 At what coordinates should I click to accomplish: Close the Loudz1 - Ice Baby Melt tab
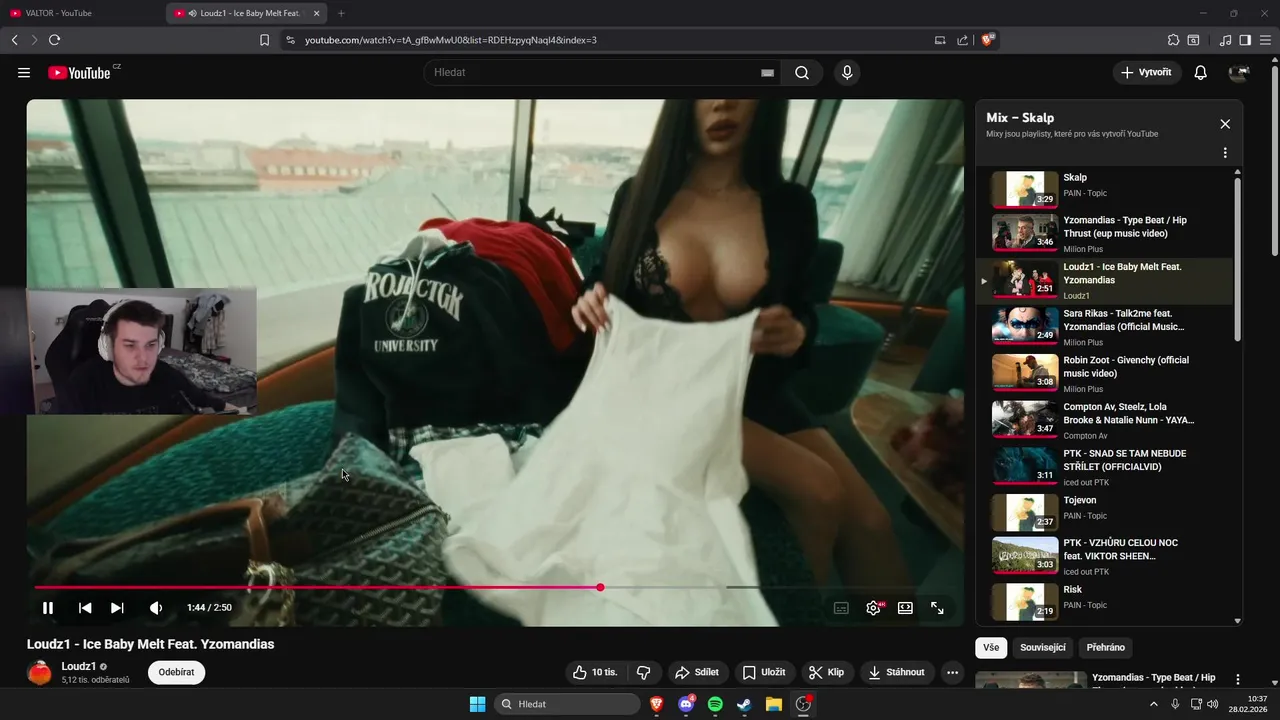coord(317,13)
